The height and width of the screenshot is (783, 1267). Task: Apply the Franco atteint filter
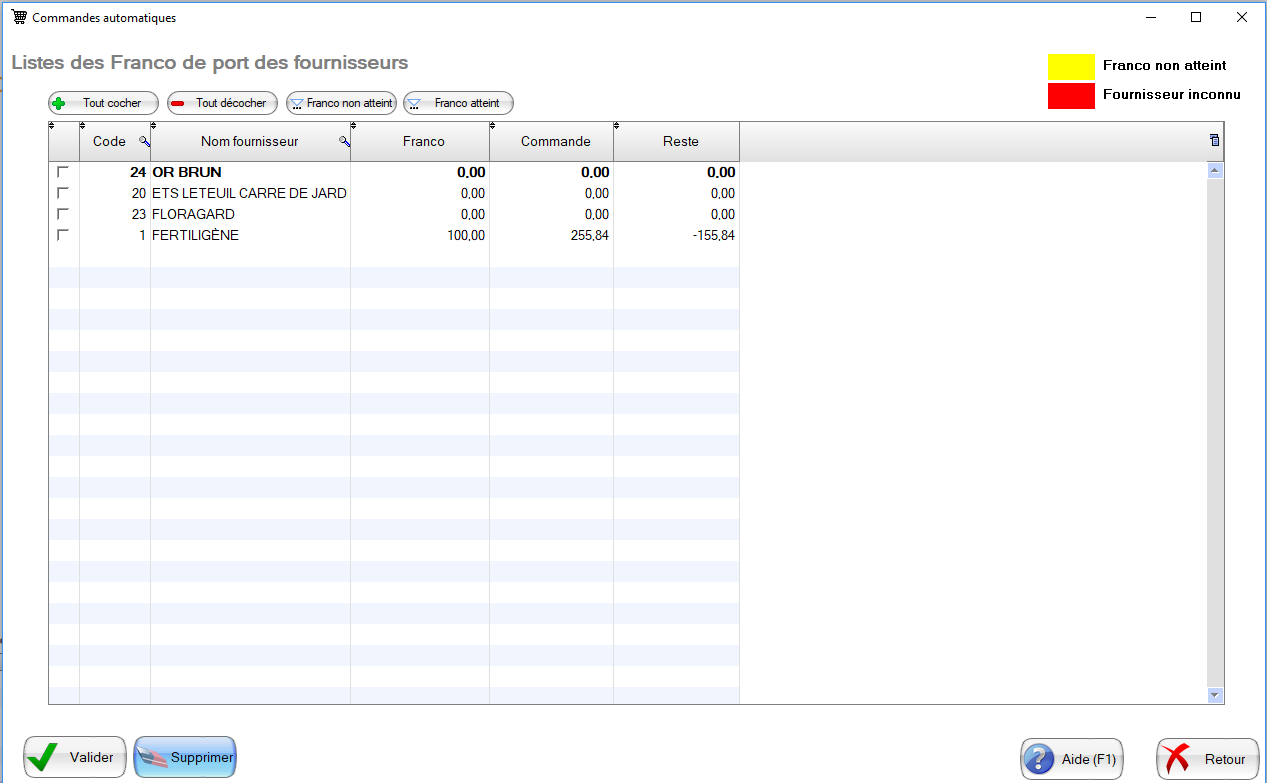459,103
